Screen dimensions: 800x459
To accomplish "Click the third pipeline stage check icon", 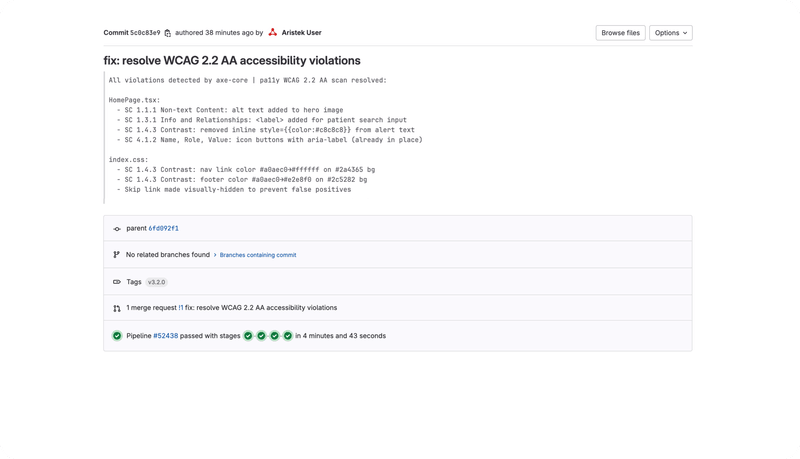I will tap(274, 336).
